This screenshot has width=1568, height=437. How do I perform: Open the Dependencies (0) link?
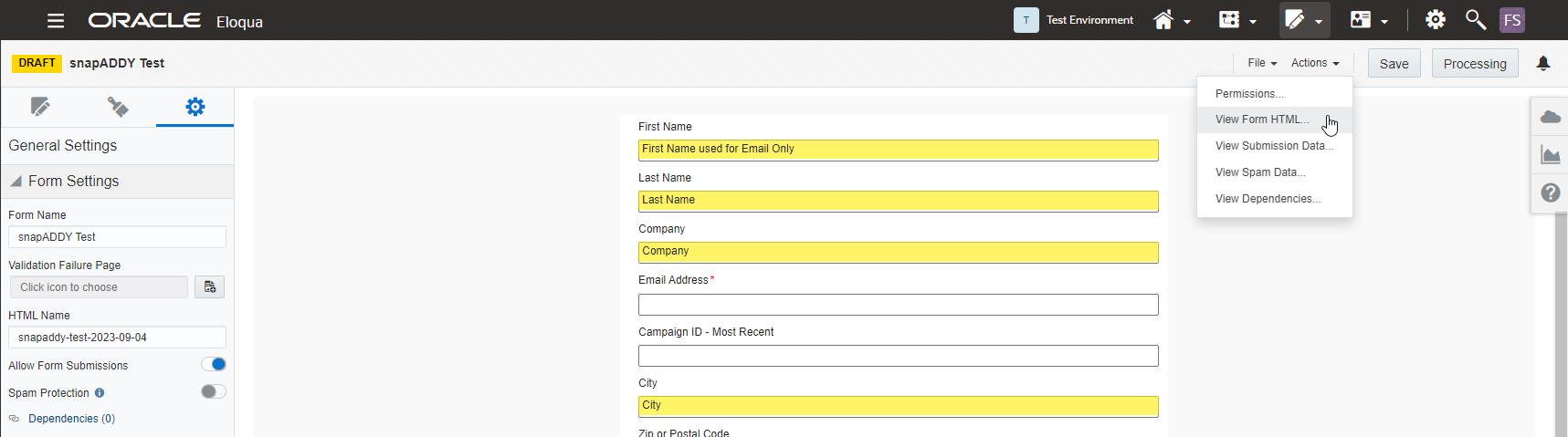point(71,419)
